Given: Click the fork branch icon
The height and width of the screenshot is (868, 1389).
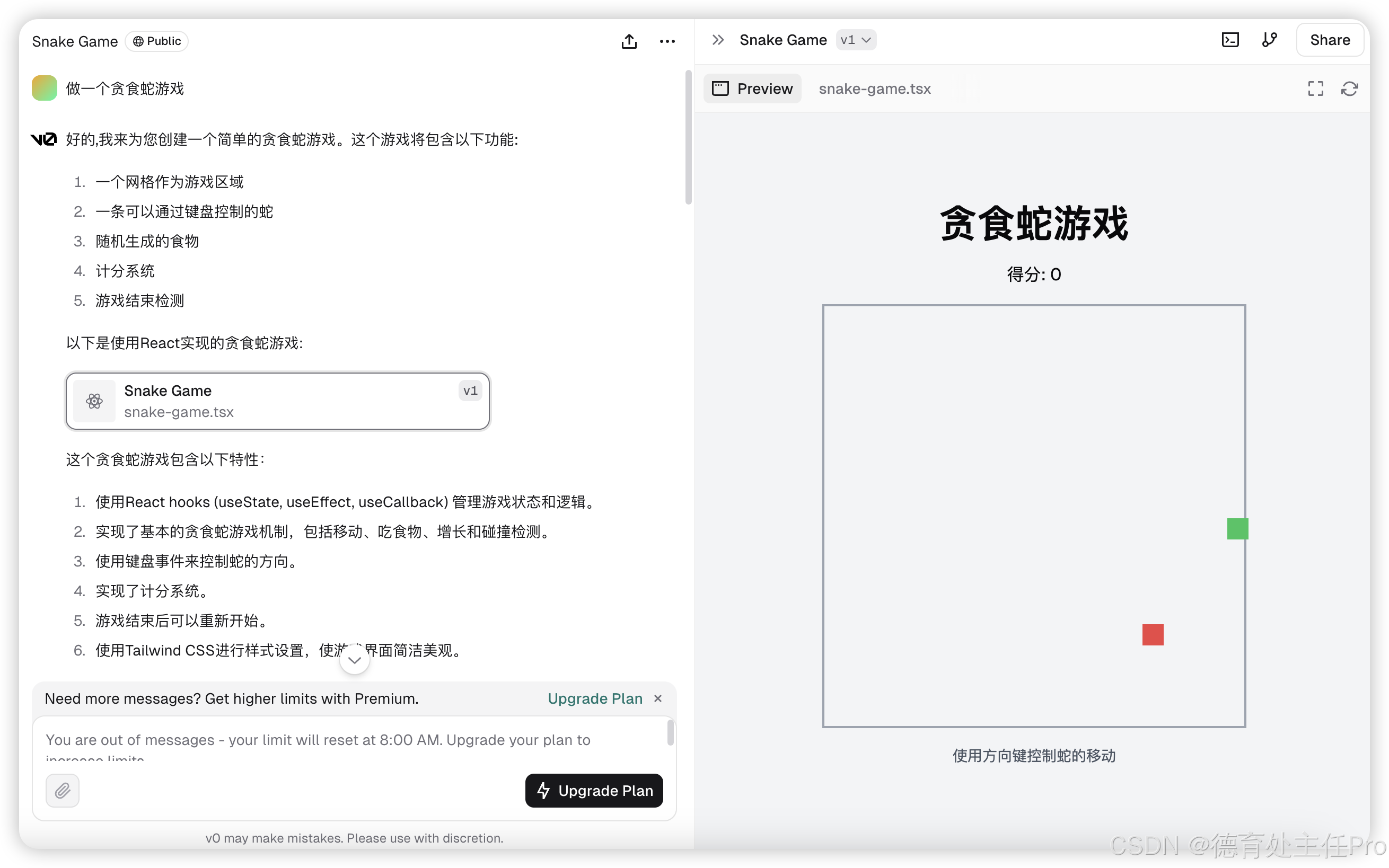Looking at the screenshot, I should (1269, 40).
